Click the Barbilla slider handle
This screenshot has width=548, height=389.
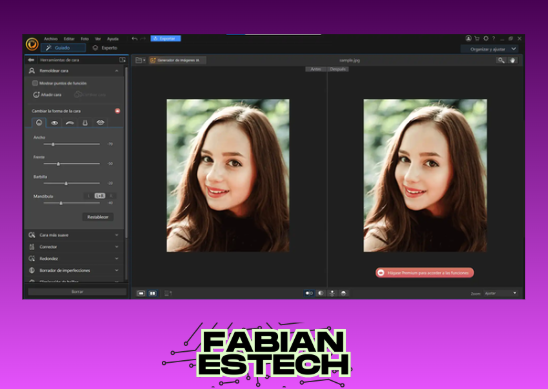tap(66, 183)
